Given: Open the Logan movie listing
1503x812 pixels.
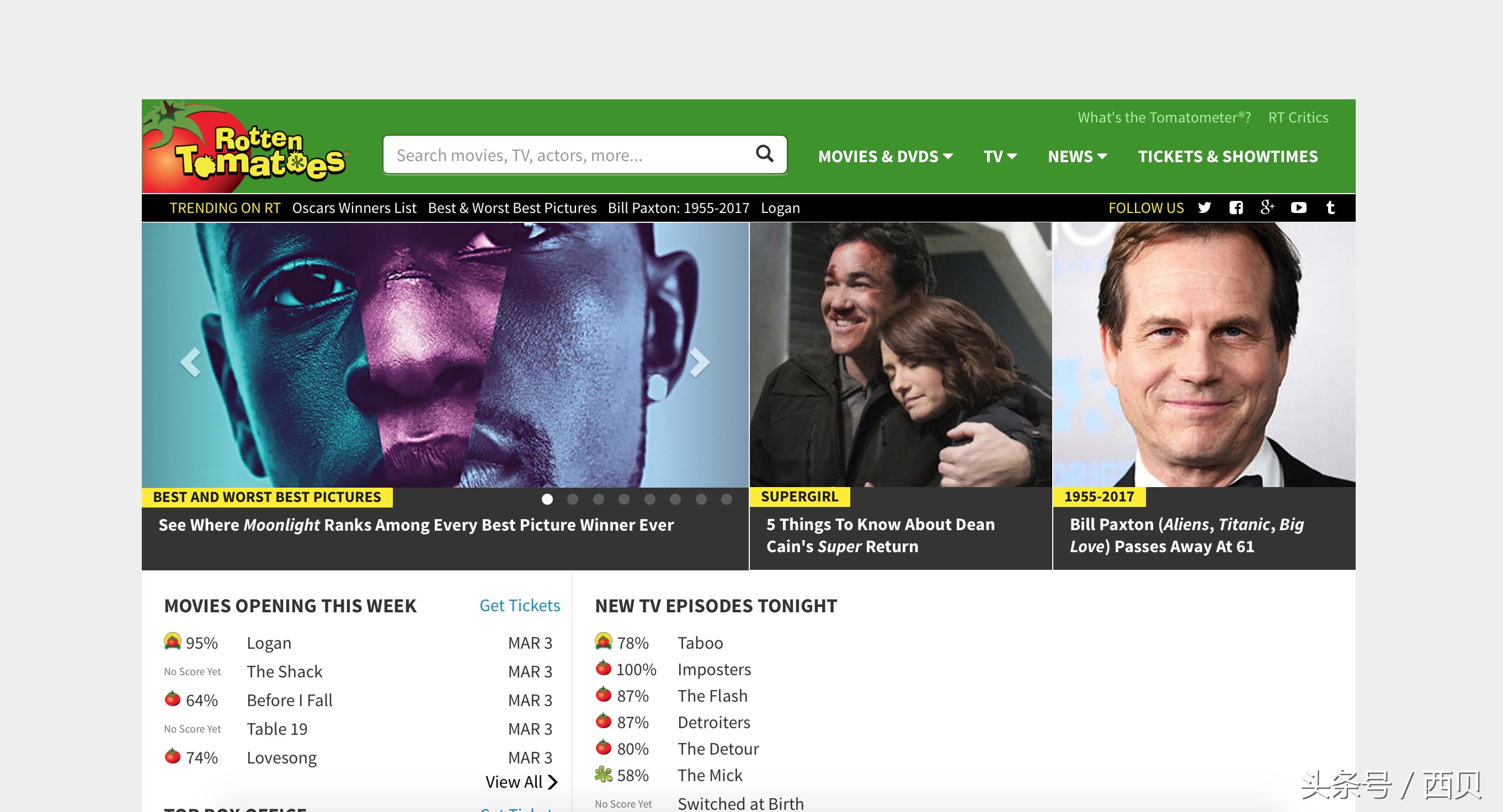Looking at the screenshot, I should coord(269,643).
